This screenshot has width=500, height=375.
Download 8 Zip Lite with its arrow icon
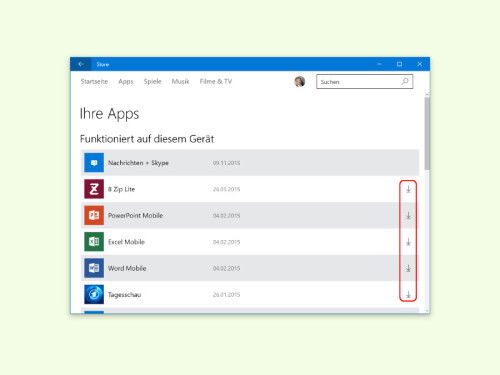click(408, 189)
